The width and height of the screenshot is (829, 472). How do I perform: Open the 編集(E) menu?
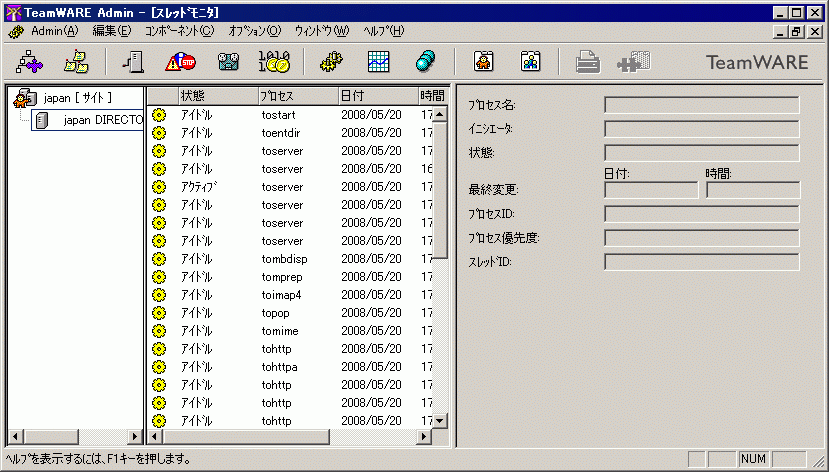112,31
